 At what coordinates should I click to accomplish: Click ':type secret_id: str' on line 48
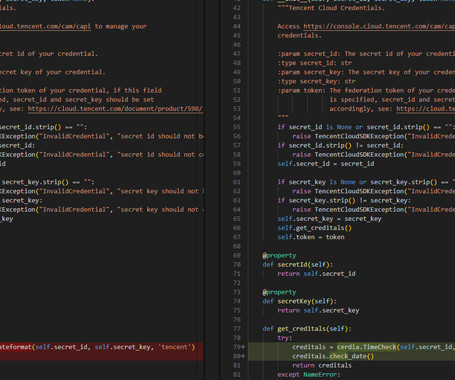(x=314, y=63)
